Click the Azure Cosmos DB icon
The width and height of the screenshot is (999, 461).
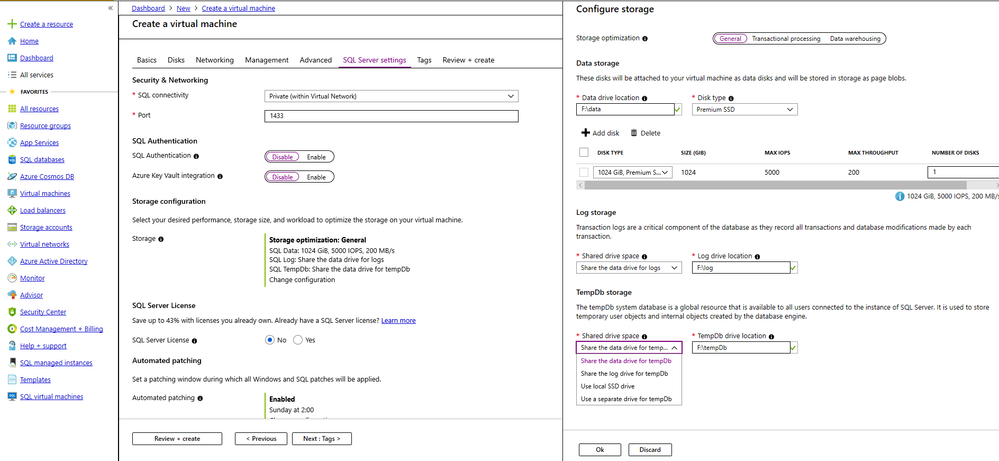[11, 176]
